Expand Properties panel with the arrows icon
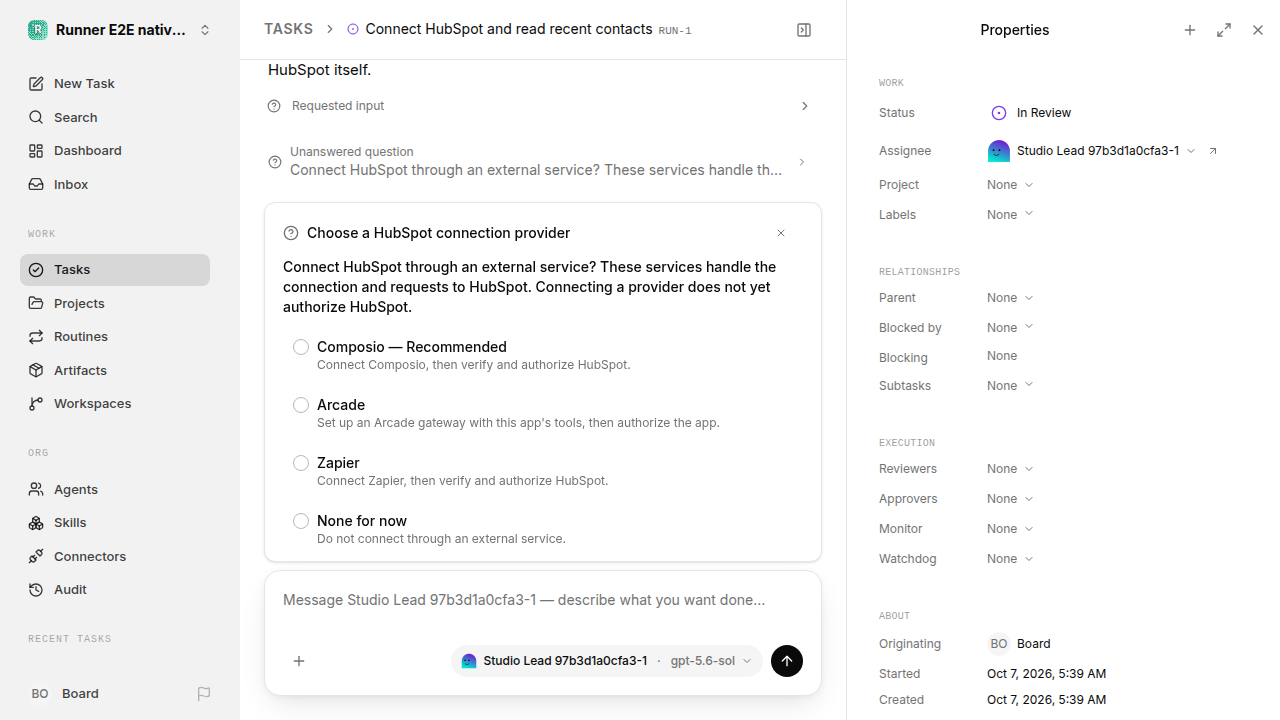Viewport: 1280px width, 720px height. [x=1224, y=30]
